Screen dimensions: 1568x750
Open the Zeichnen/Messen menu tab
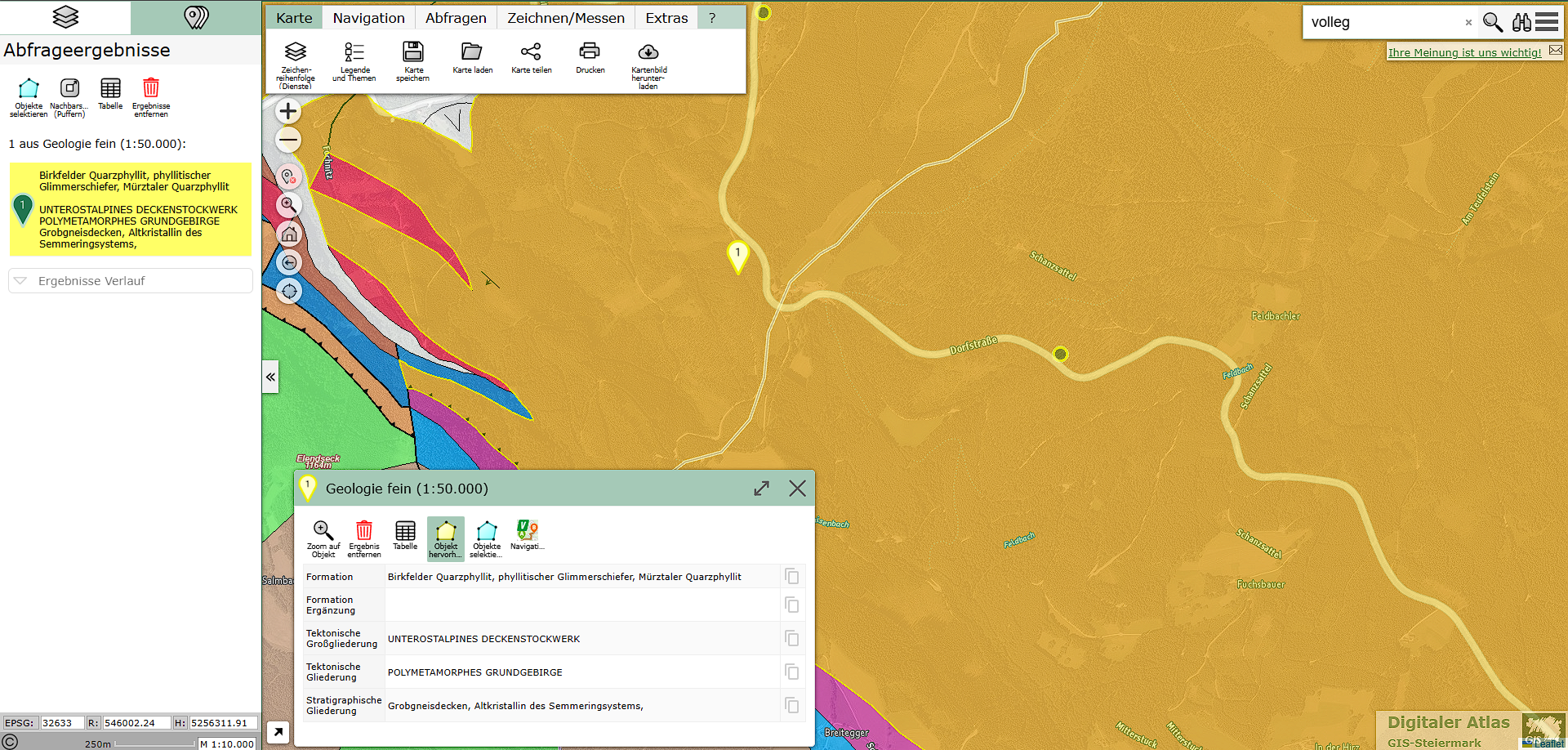[x=566, y=18]
